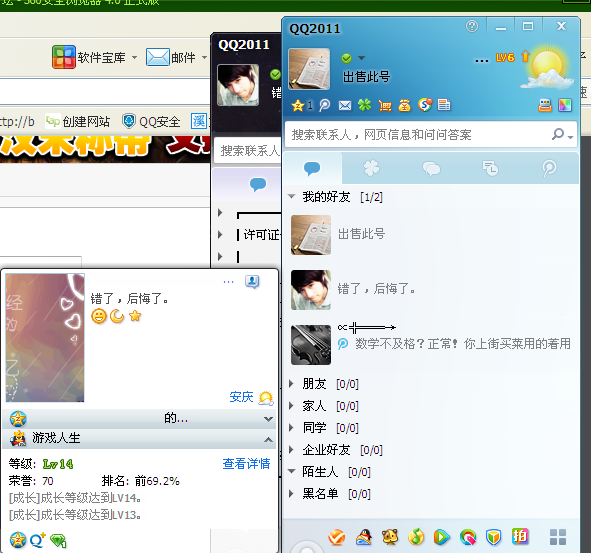
Task: Switch to groups tab (double bubbles)
Action: [431, 169]
